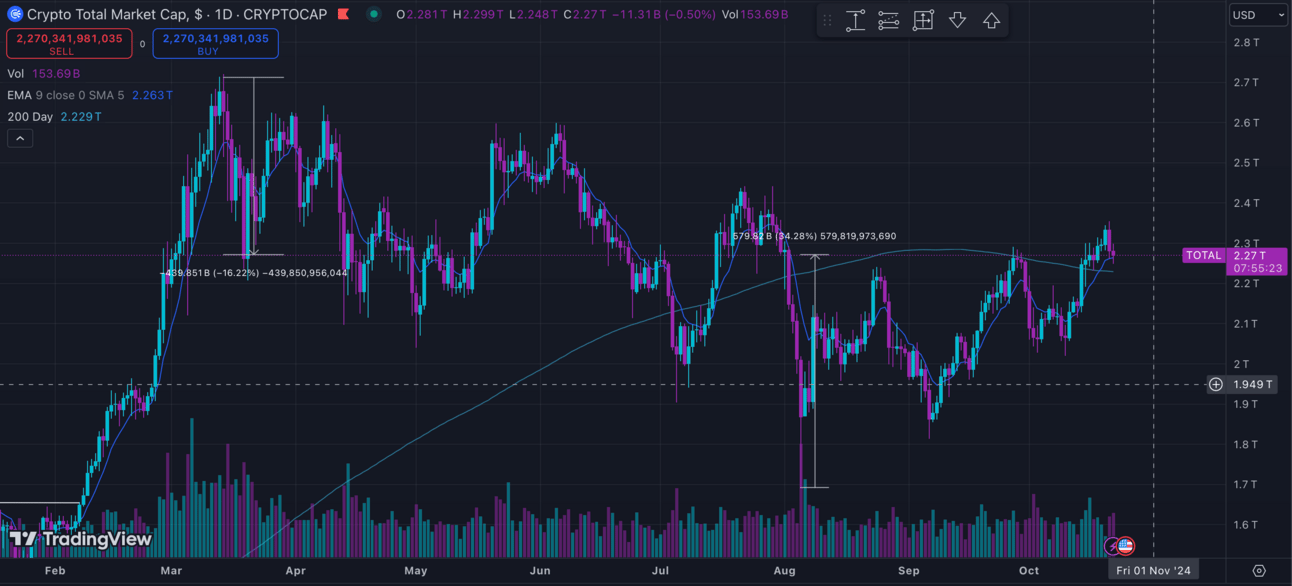Viewport: 1292px width, 586px height.
Task: Select the price range measure tool
Action: 856,20
